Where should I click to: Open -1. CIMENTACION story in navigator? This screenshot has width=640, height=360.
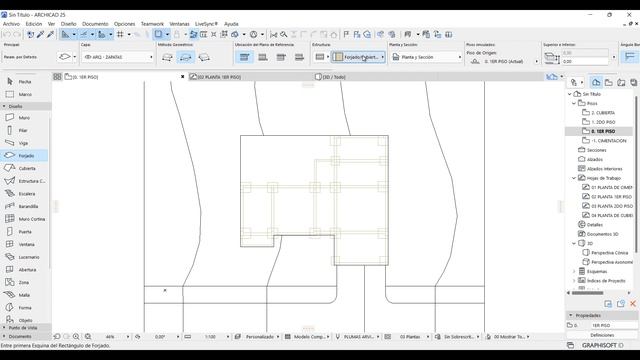609,140
